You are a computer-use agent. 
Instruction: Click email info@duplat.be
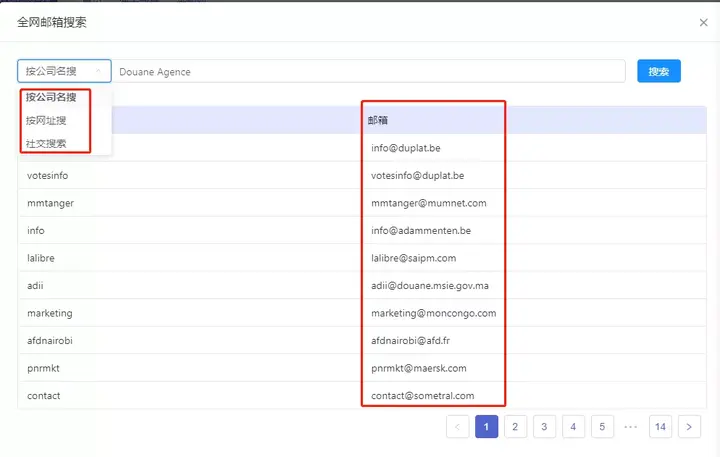tap(406, 148)
